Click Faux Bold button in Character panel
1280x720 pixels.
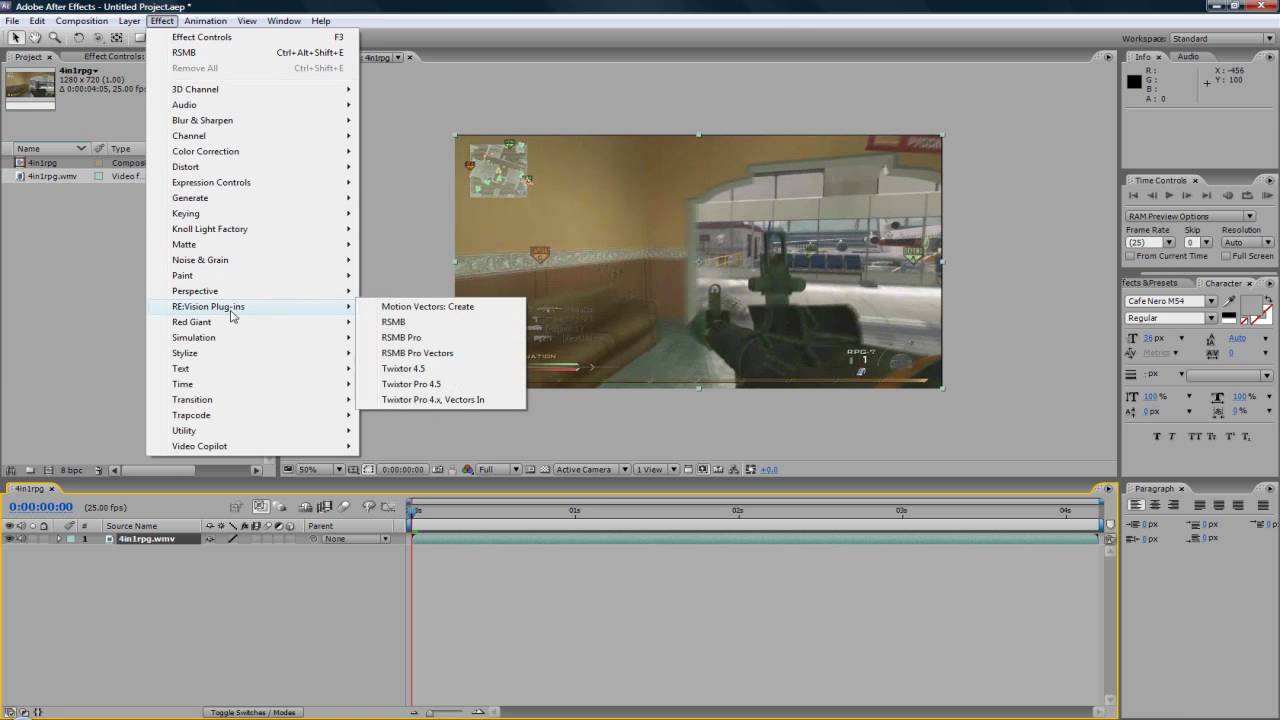[x=1157, y=436]
